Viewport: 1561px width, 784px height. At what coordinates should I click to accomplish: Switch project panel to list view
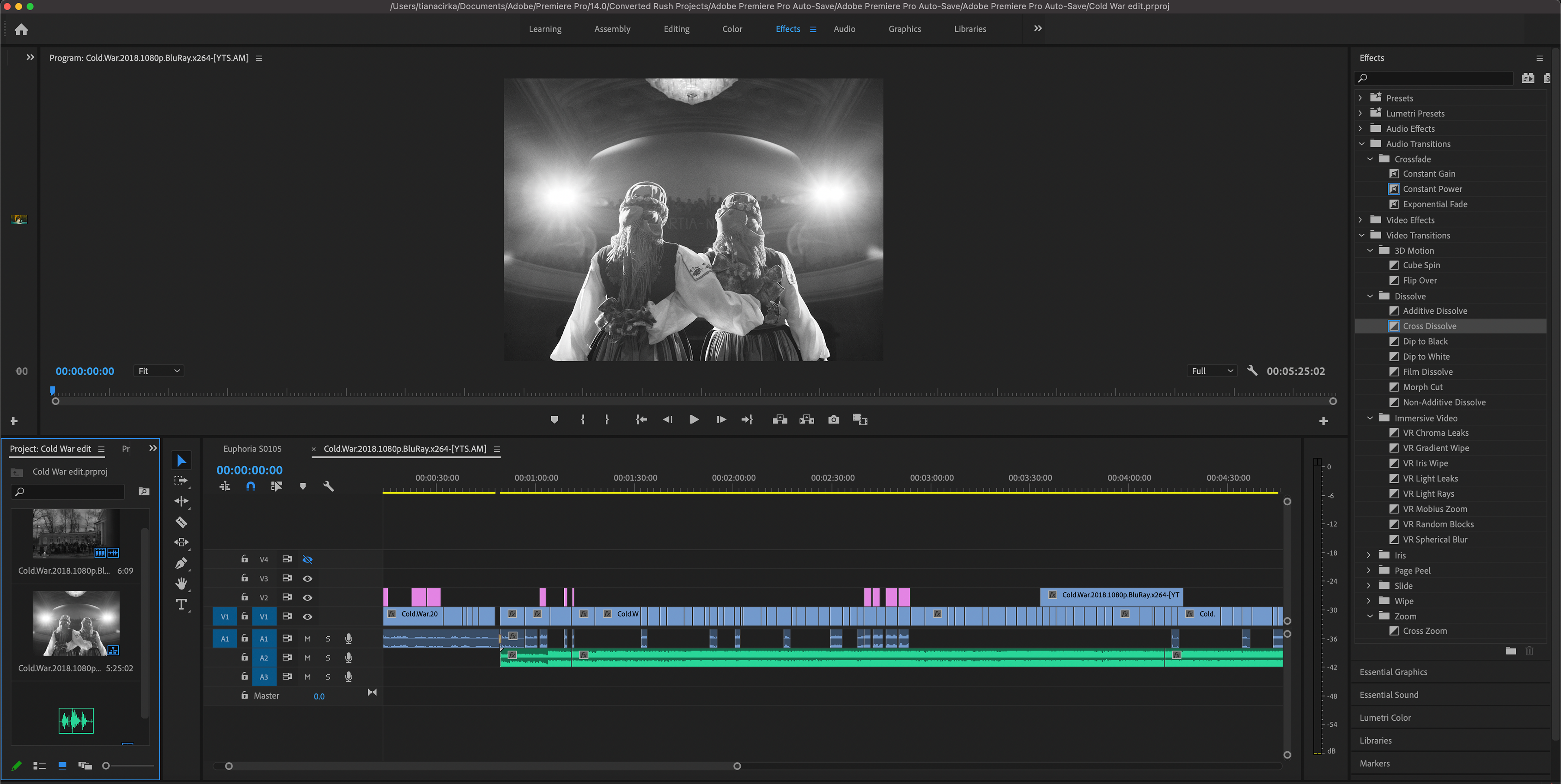click(x=39, y=766)
